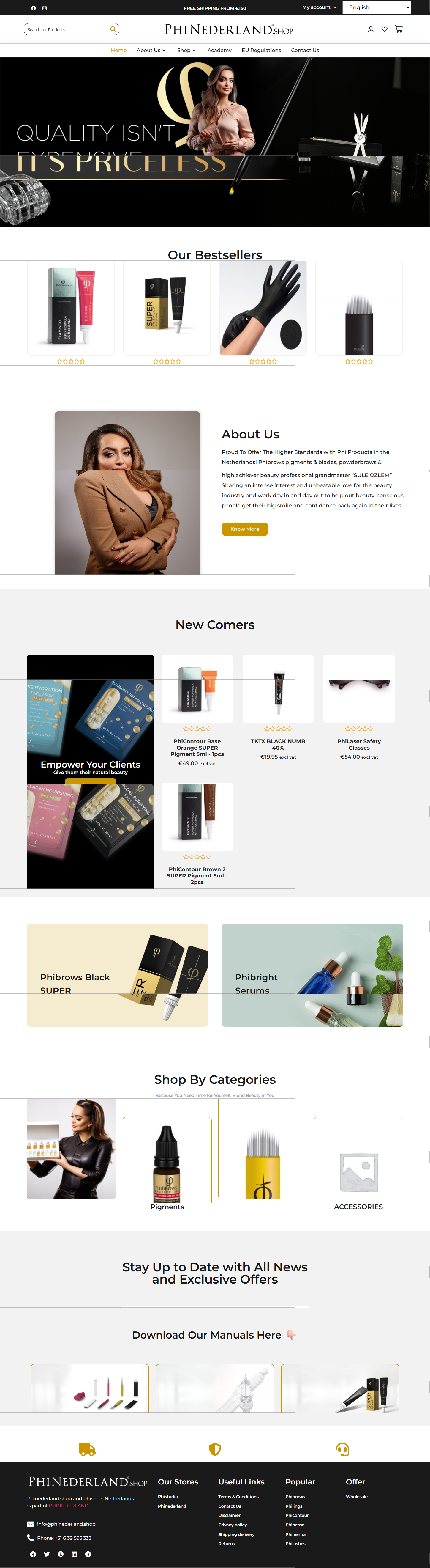Open the shopping cart icon
The height and width of the screenshot is (1568, 430).
click(x=398, y=29)
